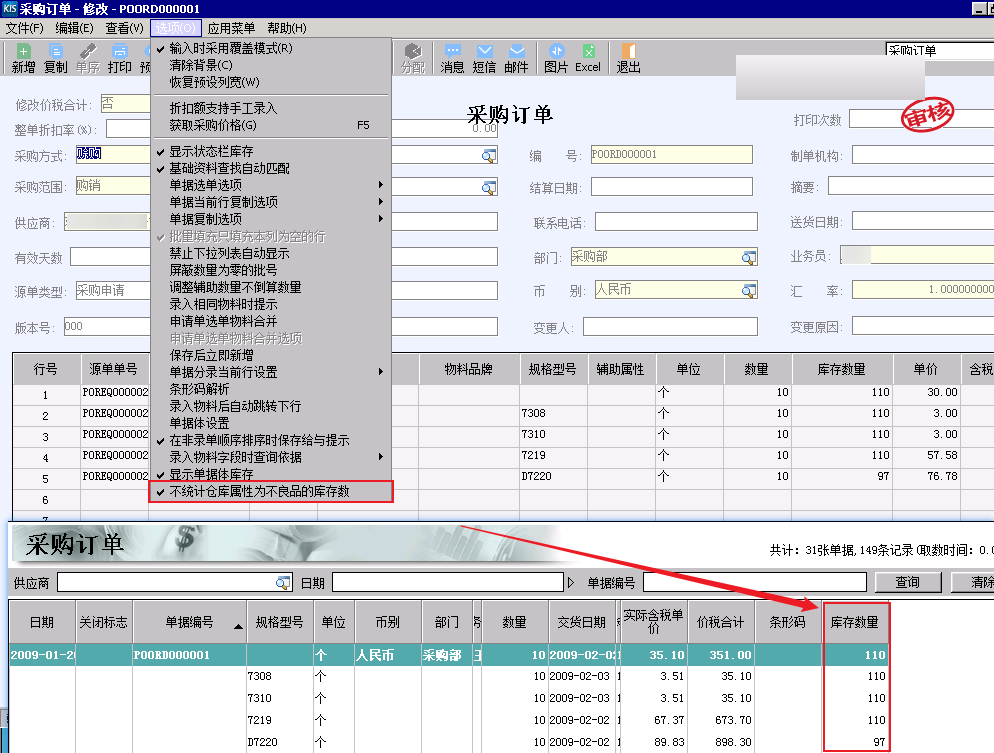Toggle 输入时采用覆盖模式 menu option
The height and width of the screenshot is (753, 994).
coord(231,48)
